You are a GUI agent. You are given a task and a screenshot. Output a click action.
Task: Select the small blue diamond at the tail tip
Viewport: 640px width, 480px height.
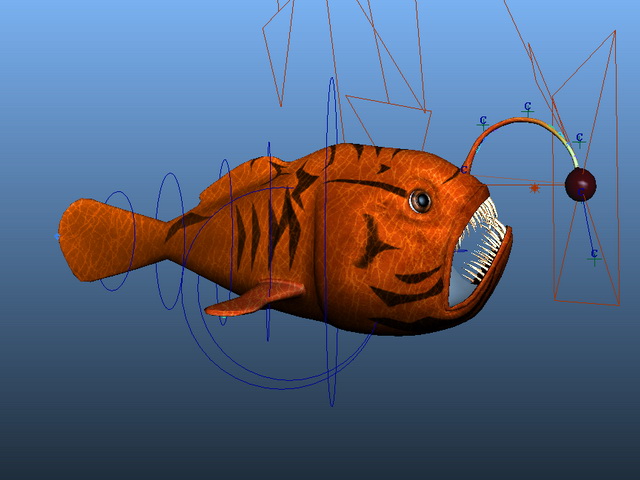57,236
